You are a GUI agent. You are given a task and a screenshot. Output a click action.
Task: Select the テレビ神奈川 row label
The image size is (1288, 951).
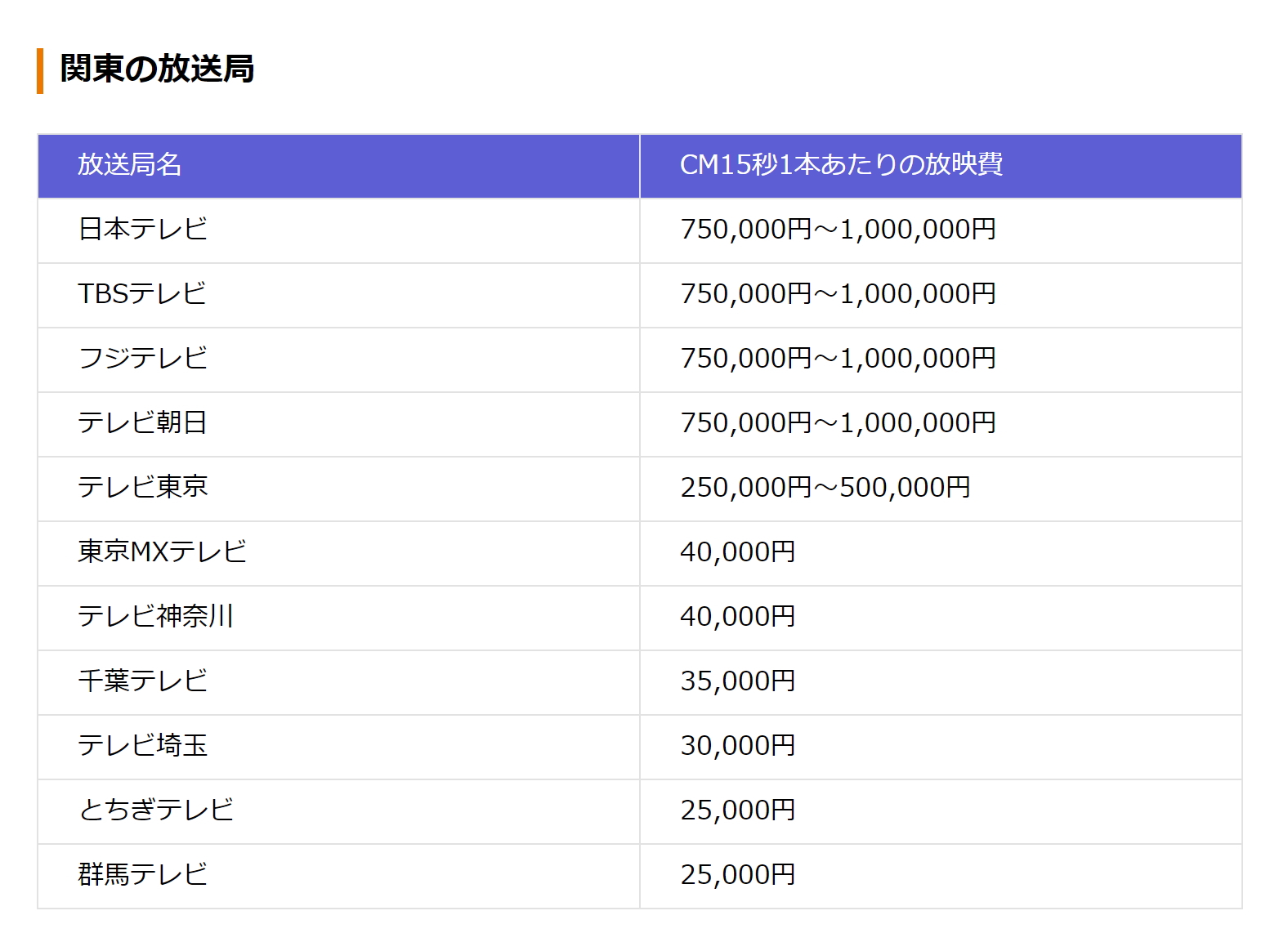[155, 617]
